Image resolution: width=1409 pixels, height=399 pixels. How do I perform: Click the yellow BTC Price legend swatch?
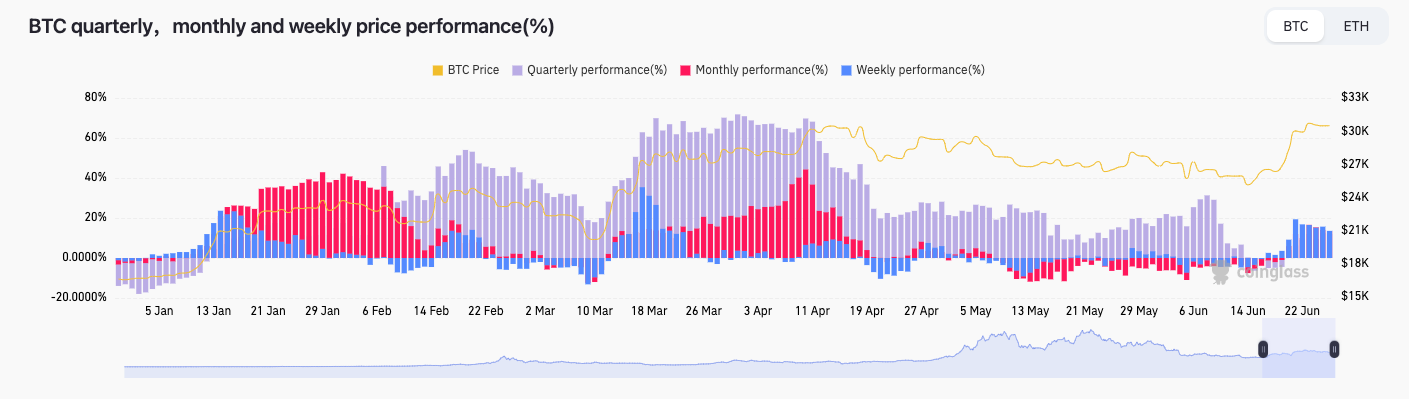pyautogui.click(x=437, y=70)
